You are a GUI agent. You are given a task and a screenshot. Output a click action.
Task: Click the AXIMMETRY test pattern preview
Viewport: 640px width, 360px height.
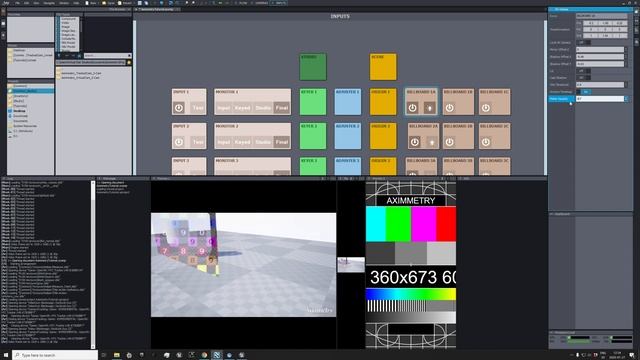tap(411, 264)
